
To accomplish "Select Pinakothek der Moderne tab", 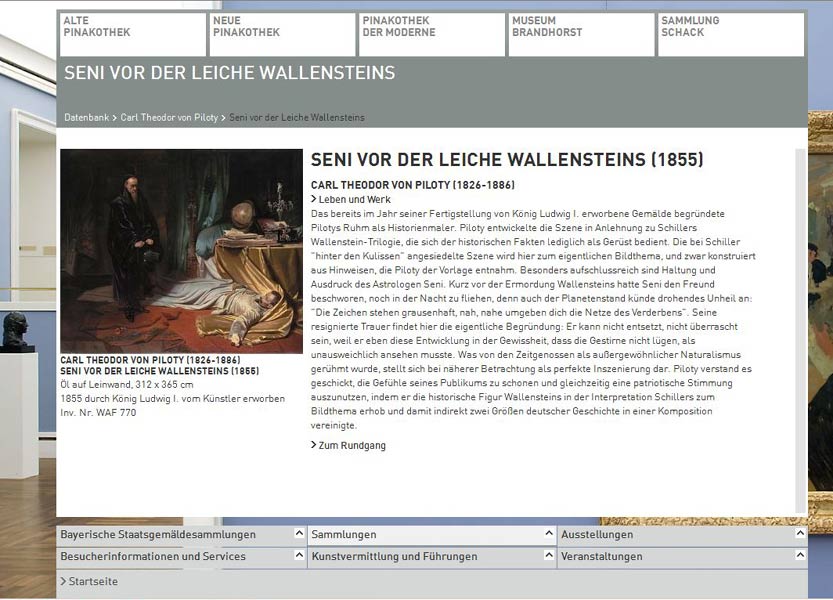I will coord(432,34).
